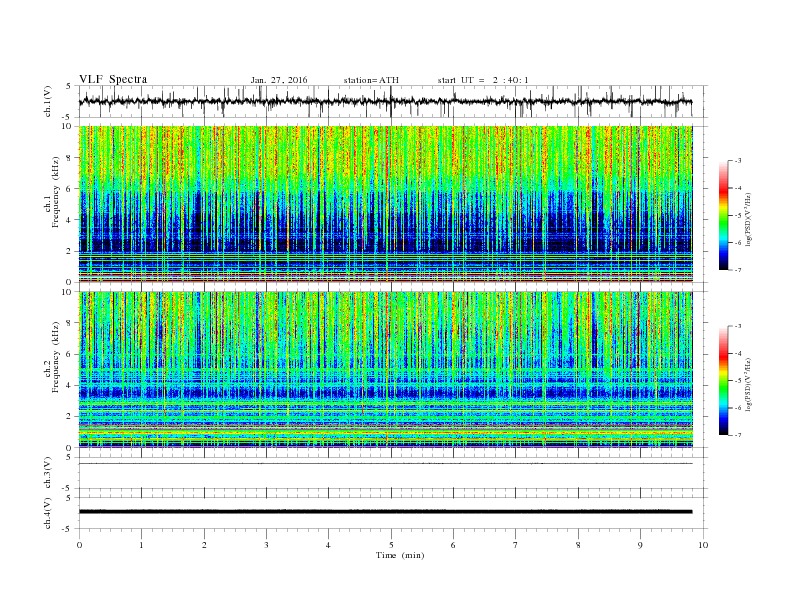Click the "ch.1 Frequency (kHz)" axis label

click(x=52, y=192)
